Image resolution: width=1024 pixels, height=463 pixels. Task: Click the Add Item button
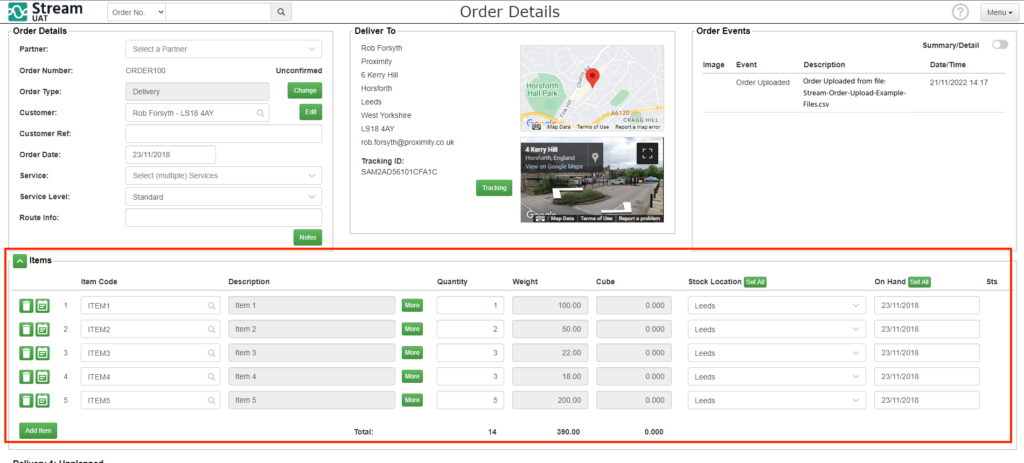coord(39,430)
